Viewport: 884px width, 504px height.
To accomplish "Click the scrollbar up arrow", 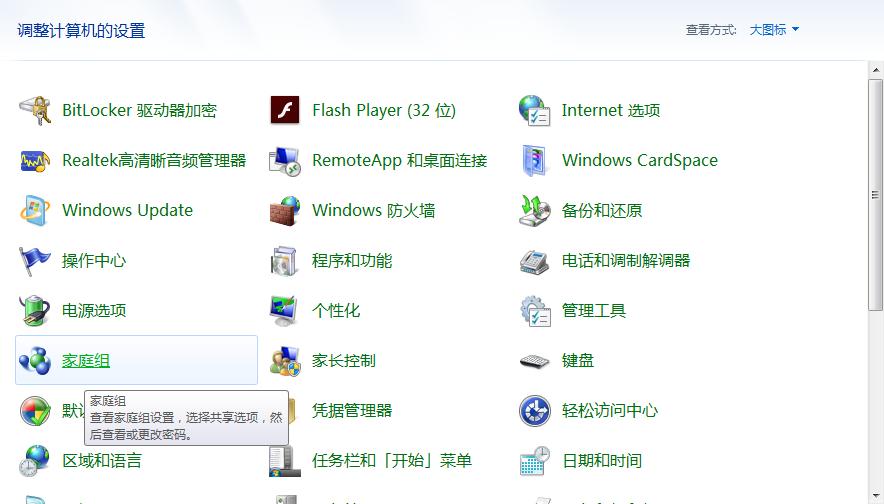I will tap(875, 70).
